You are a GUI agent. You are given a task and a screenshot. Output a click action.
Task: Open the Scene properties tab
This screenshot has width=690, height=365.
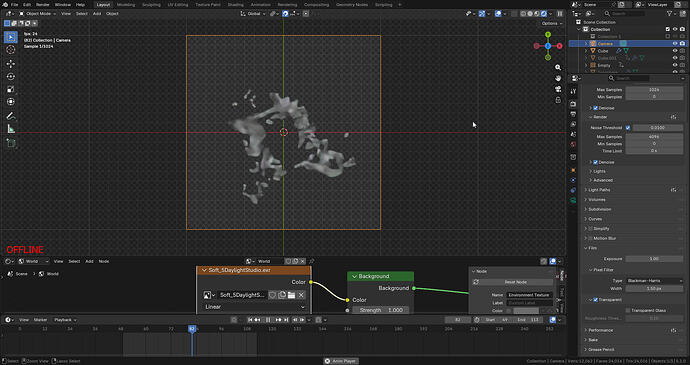(x=573, y=134)
